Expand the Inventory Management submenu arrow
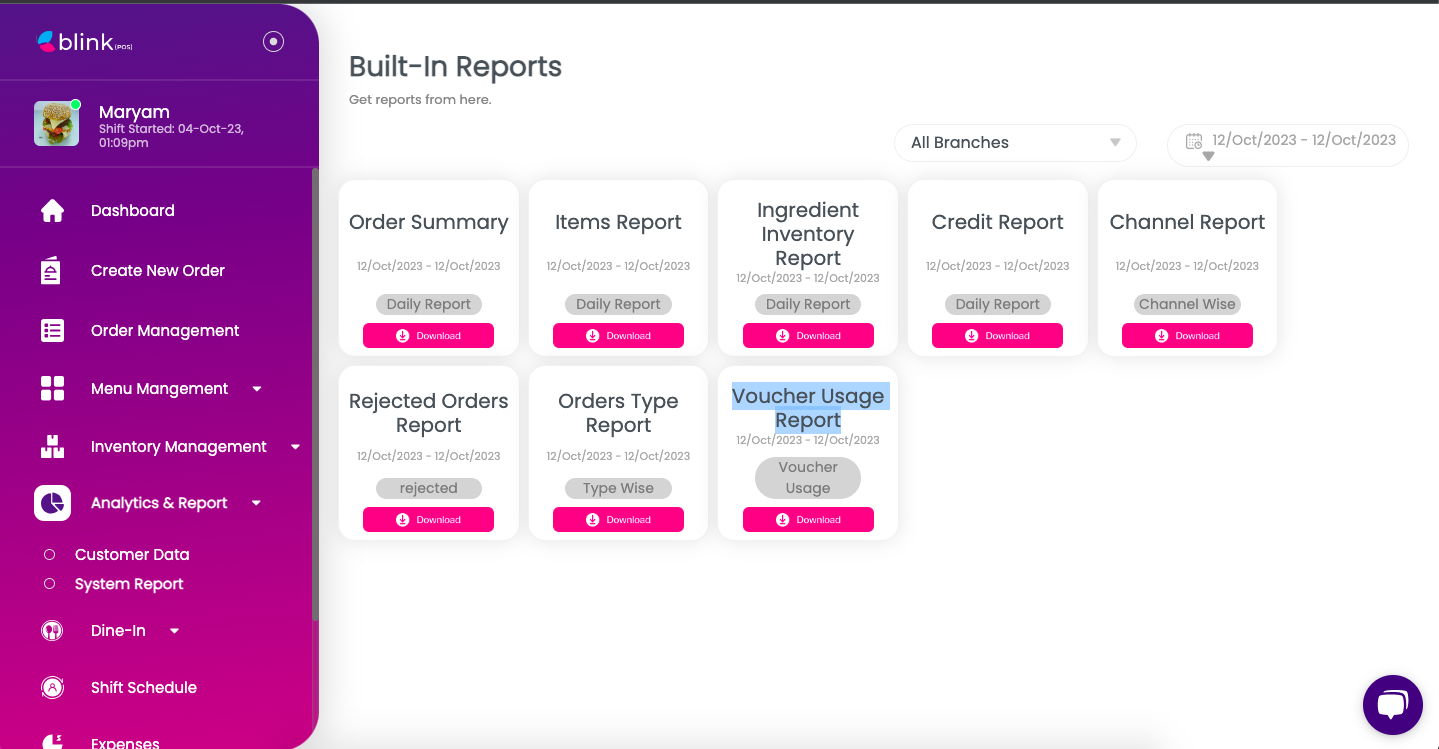This screenshot has height=749, width=1439. [295, 447]
